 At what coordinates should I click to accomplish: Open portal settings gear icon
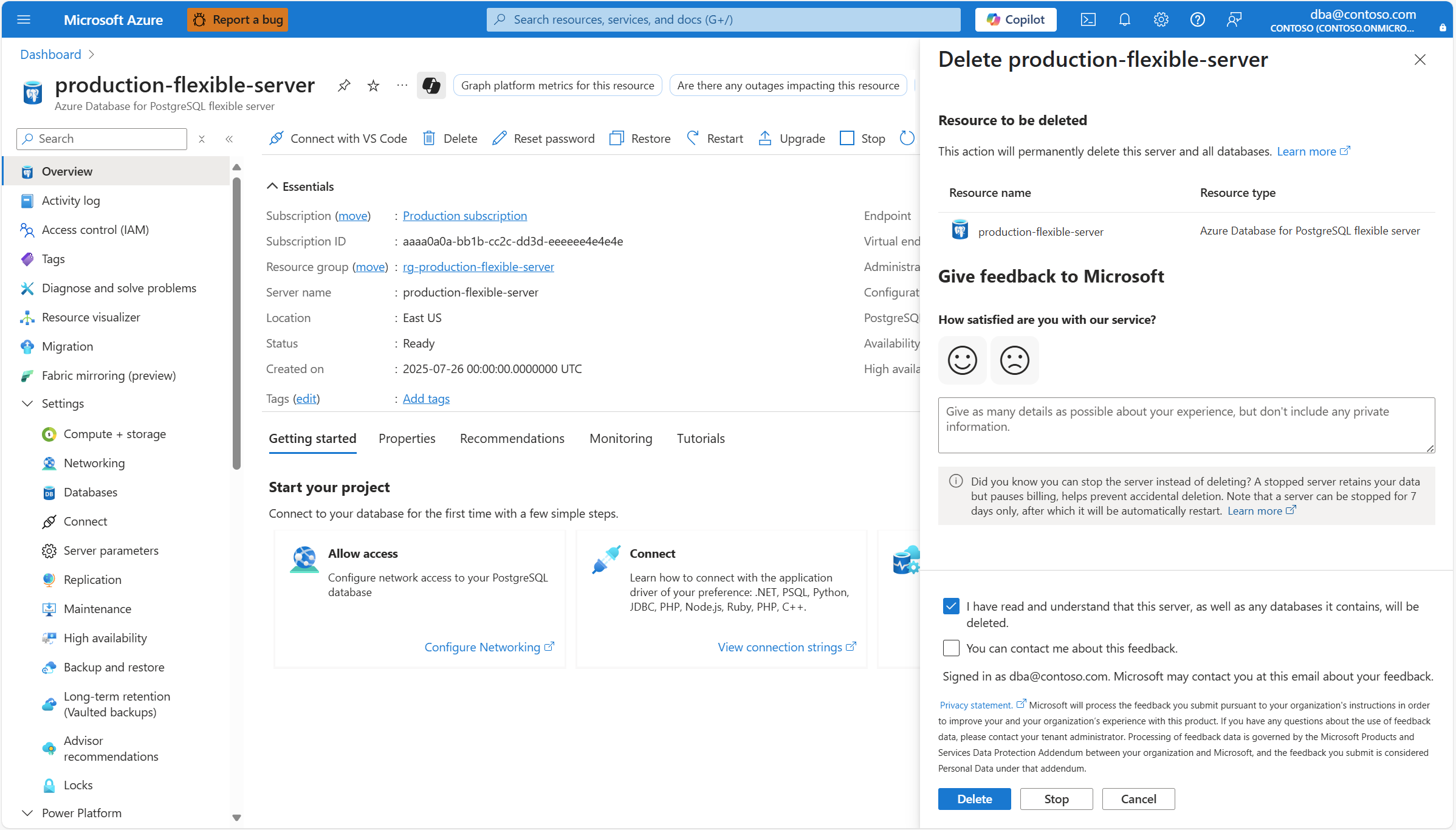pos(1161,19)
